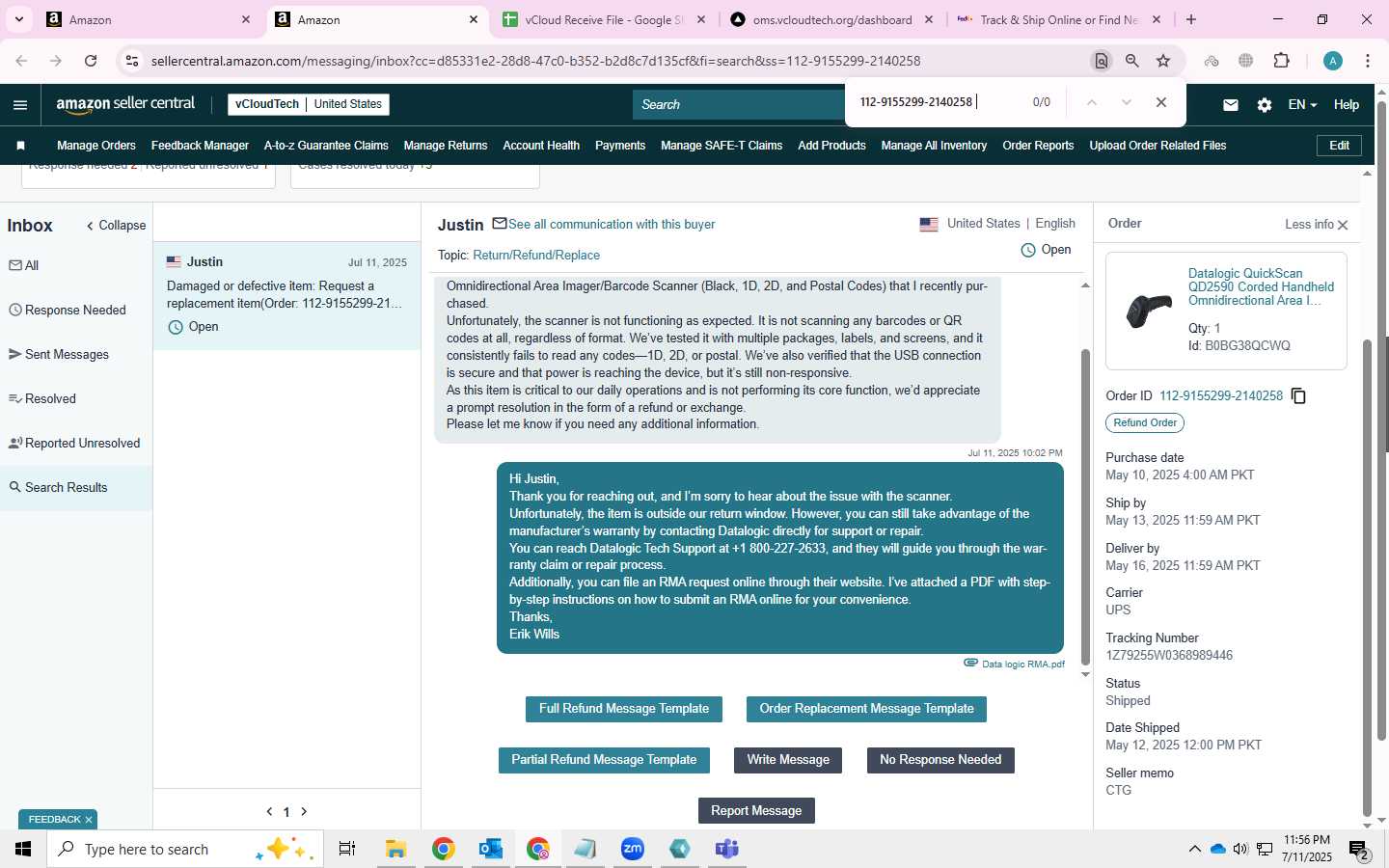Screen dimensions: 1389x868
Task: Click the bookmark flag icon in nav bar
Action: coord(20,146)
